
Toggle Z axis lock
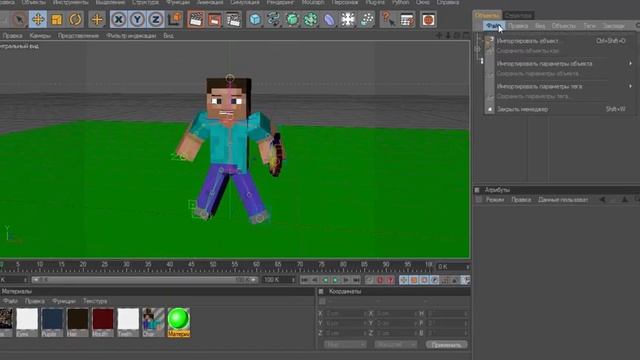pos(156,19)
